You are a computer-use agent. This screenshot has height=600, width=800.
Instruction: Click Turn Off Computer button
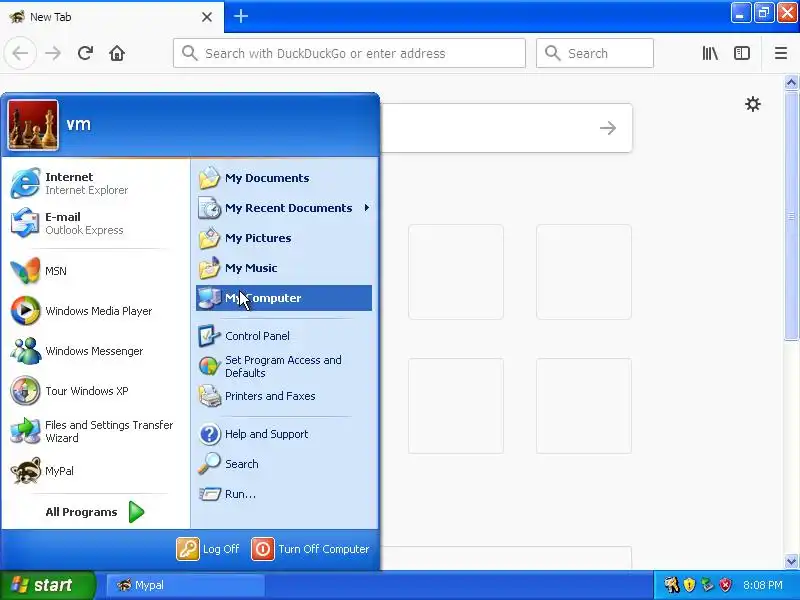pyautogui.click(x=310, y=549)
